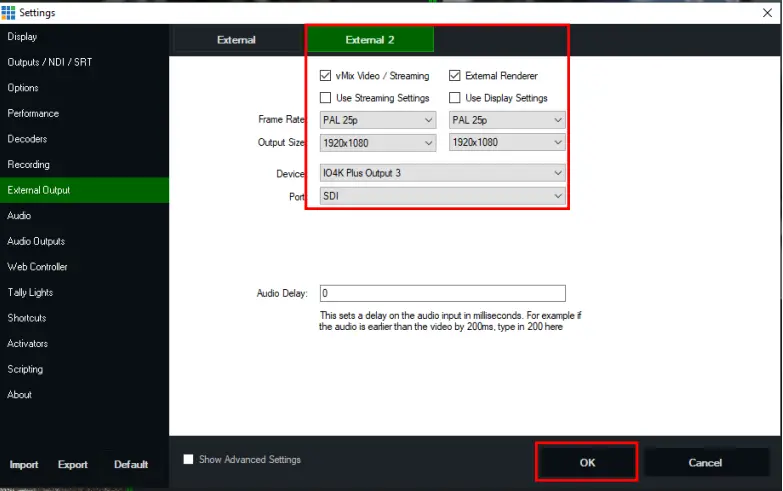Open the Recording settings
The width and height of the screenshot is (783, 491).
click(x=84, y=164)
